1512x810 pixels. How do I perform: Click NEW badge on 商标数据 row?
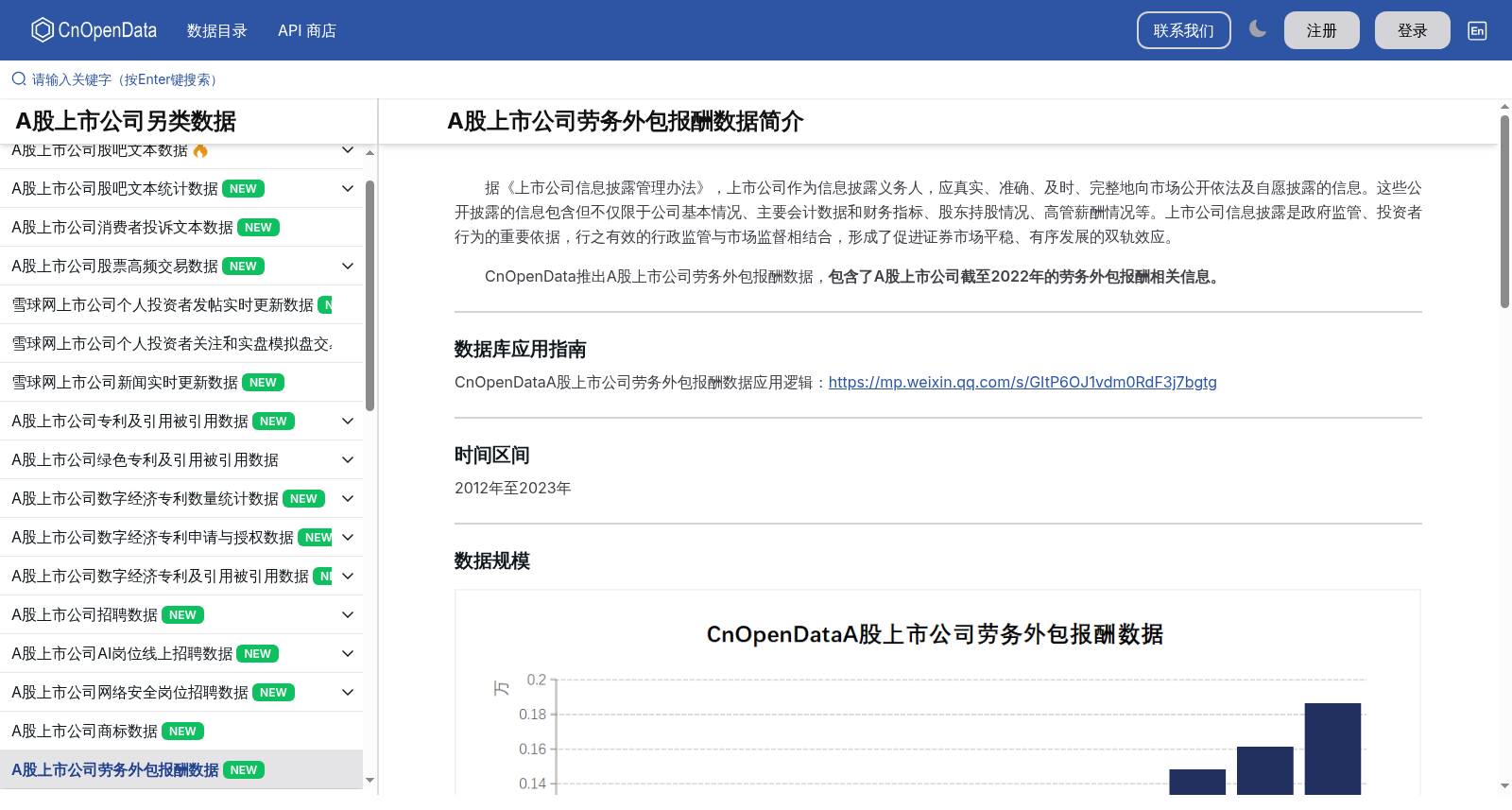(x=182, y=732)
